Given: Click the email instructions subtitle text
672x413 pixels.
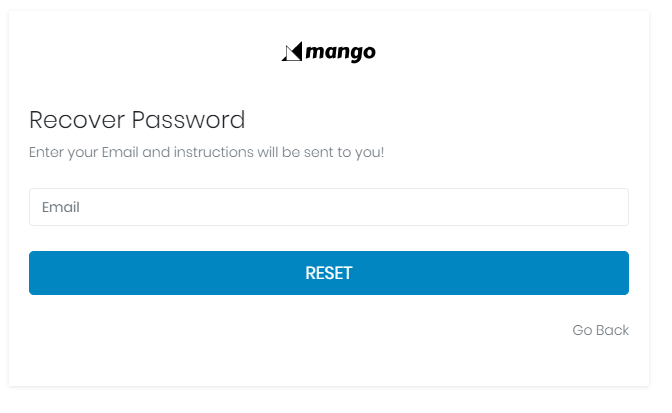Looking at the screenshot, I should pos(206,153).
